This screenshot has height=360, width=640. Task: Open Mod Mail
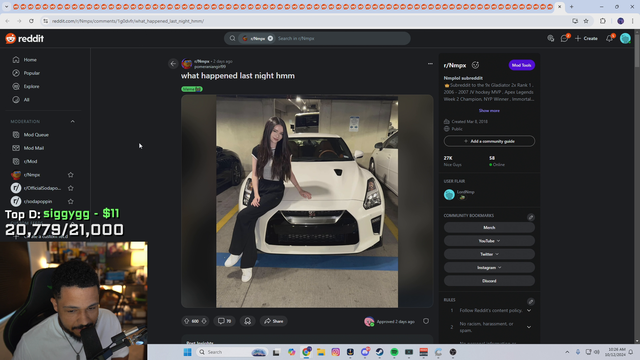pyautogui.click(x=33, y=148)
